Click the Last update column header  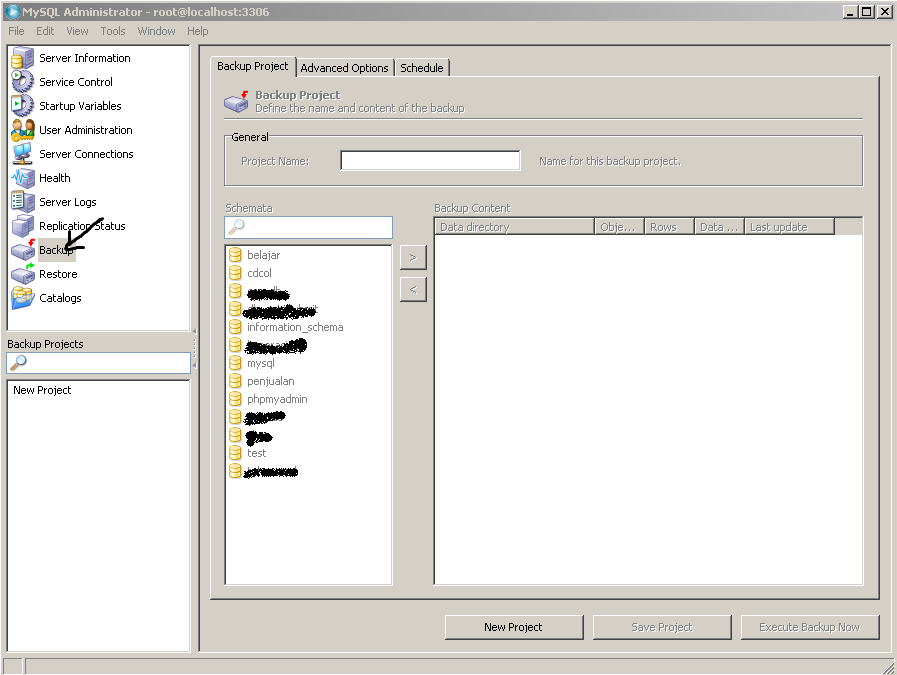(x=789, y=227)
